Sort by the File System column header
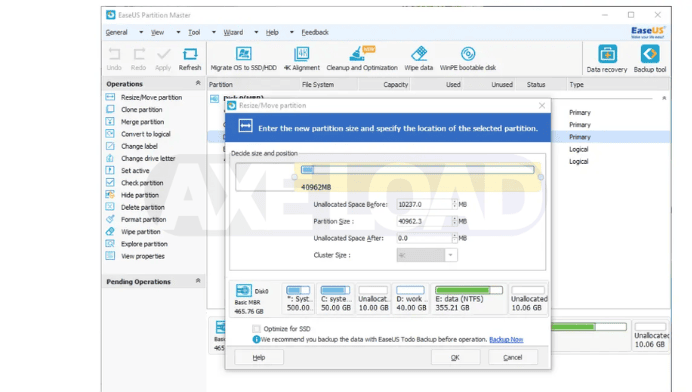Screen dimensions: 692x392 pos(318,84)
